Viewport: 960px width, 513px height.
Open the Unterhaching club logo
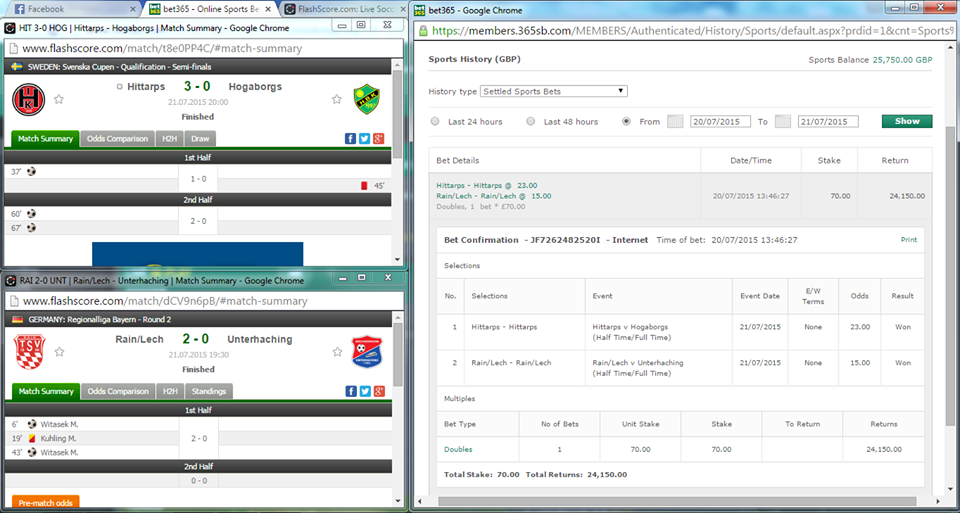pyautogui.click(x=367, y=352)
